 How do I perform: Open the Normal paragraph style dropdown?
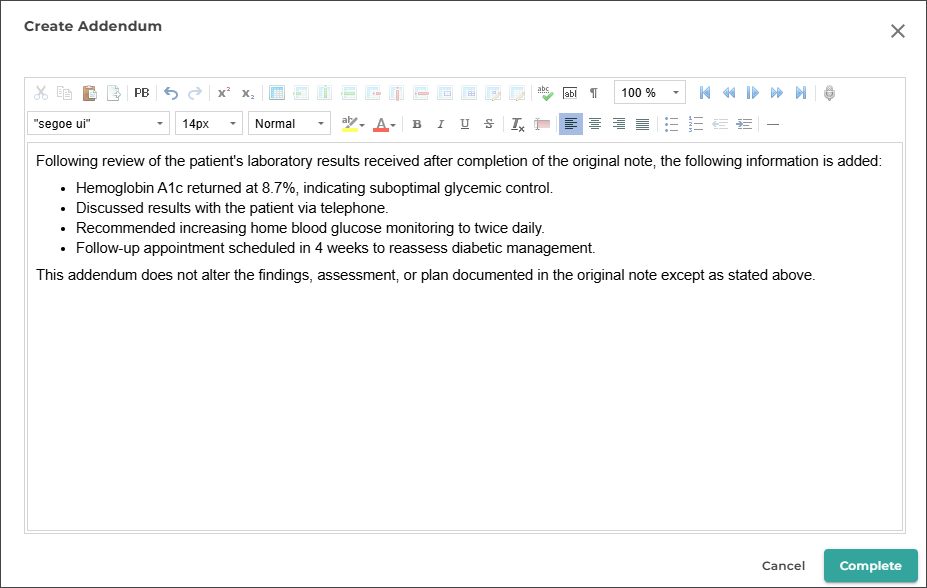click(x=289, y=124)
